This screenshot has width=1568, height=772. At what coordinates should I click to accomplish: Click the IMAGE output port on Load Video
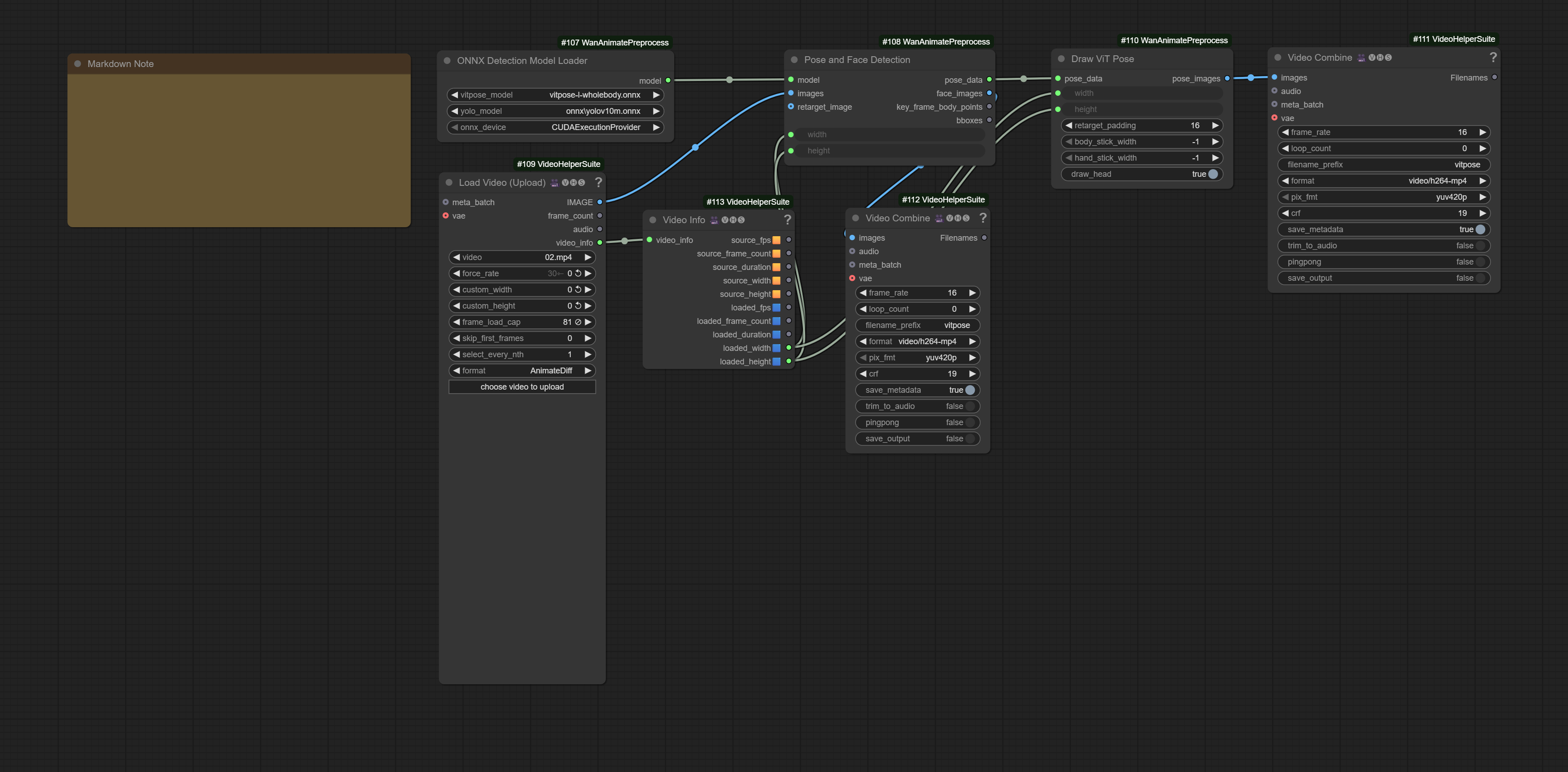coord(600,202)
